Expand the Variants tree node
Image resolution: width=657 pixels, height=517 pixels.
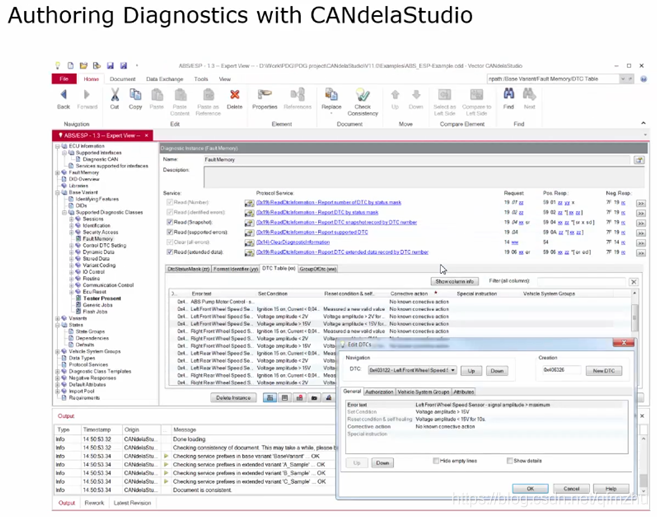tap(57, 318)
